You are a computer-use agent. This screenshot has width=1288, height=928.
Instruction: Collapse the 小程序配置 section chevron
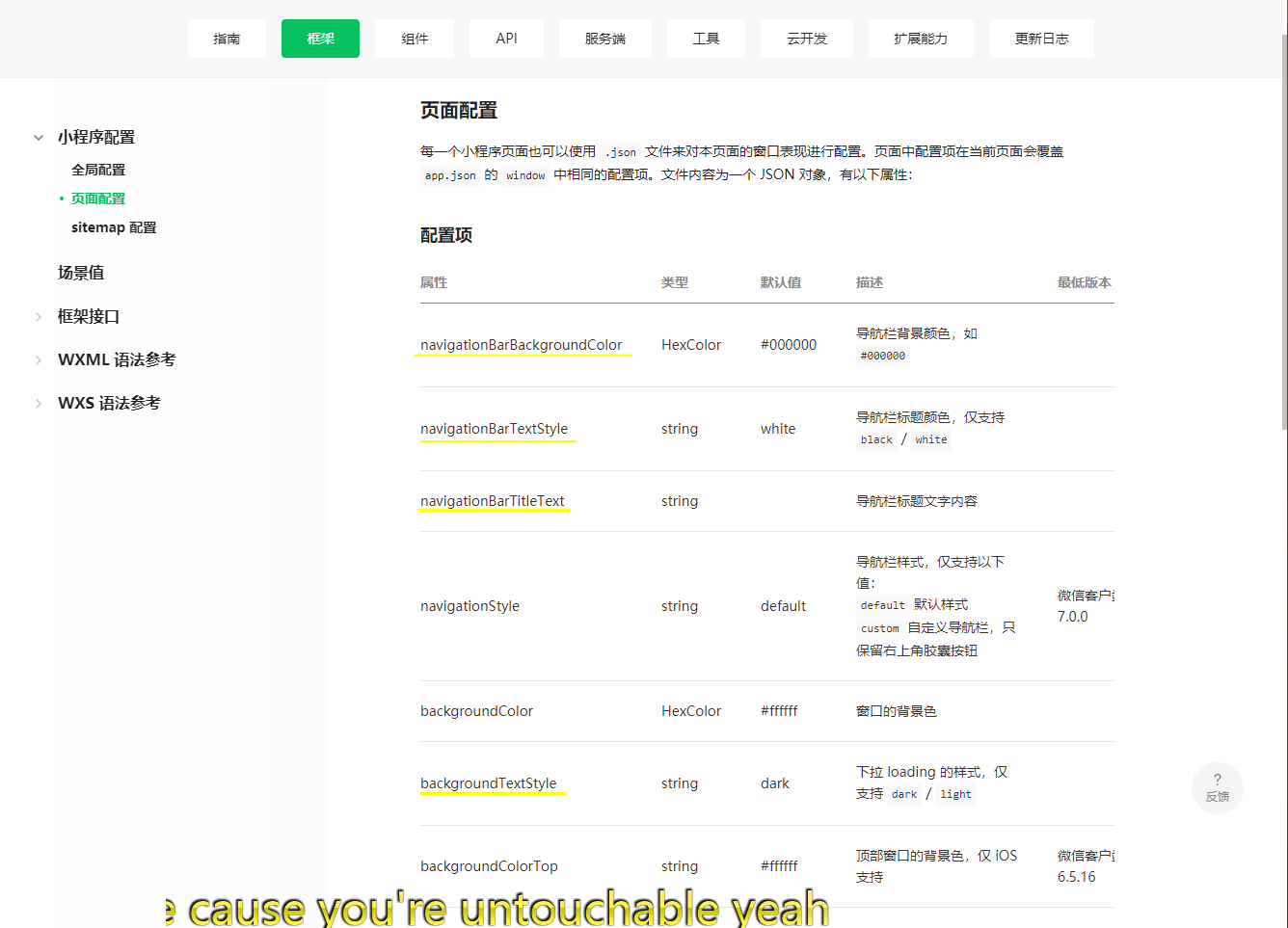click(38, 137)
